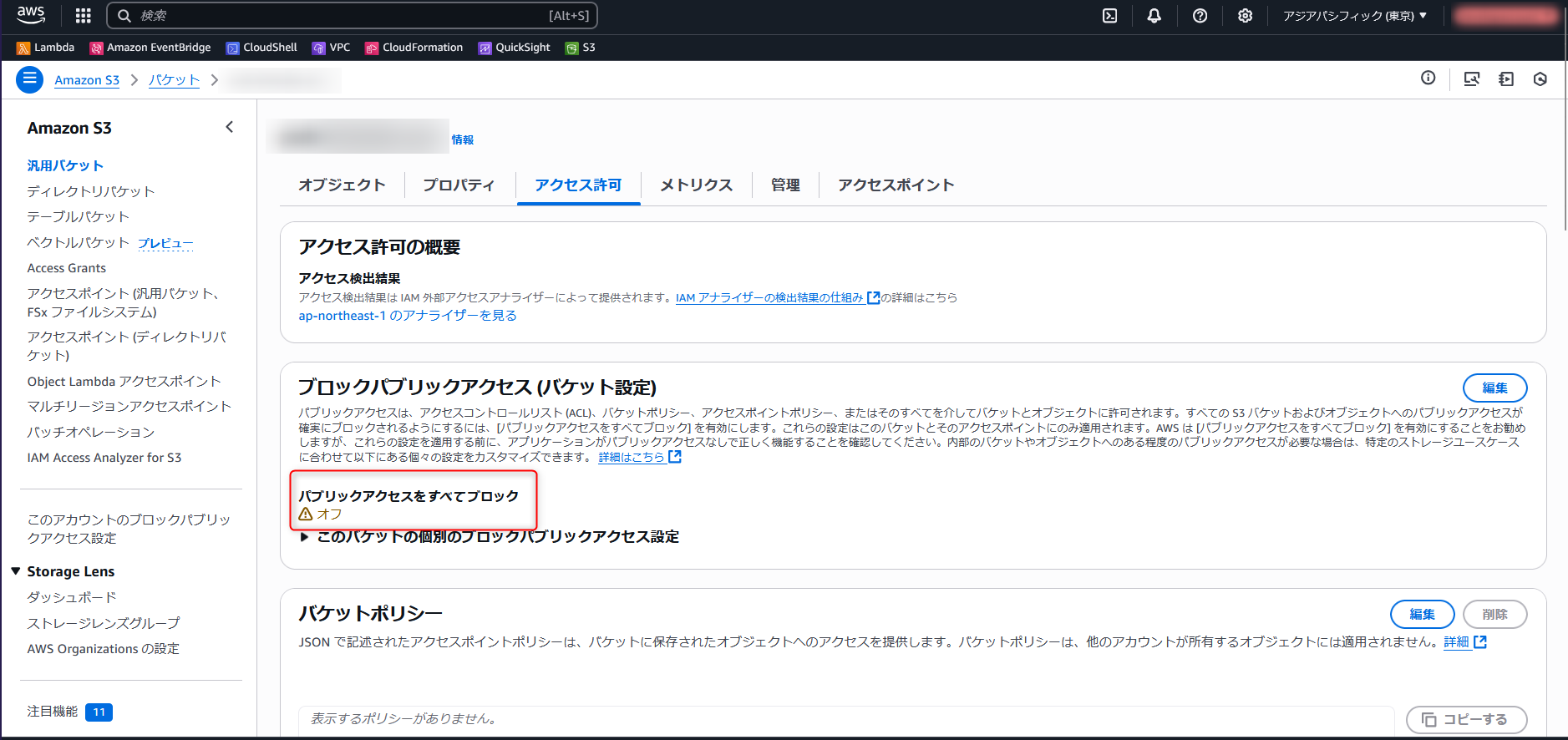Open the VPC favorite shortcut

coord(331,48)
